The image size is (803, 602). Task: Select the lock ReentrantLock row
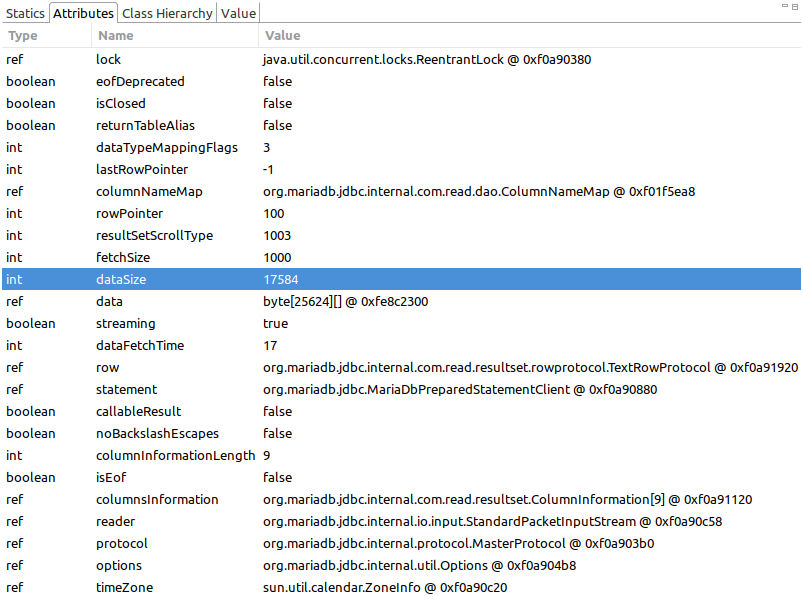click(427, 60)
